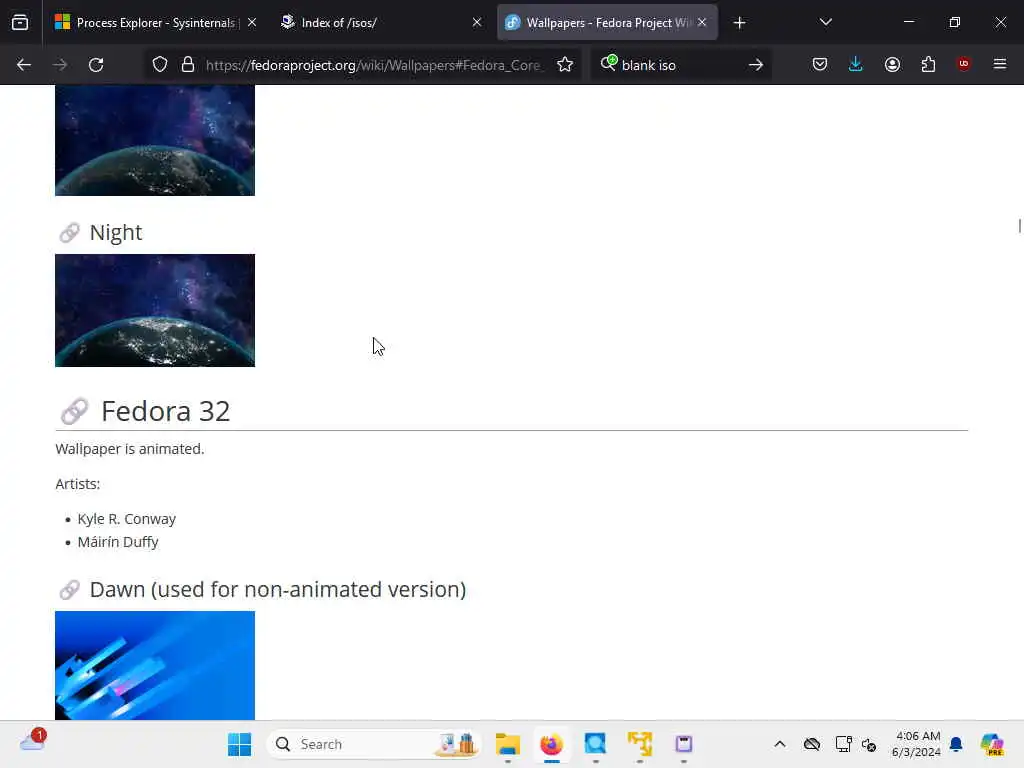Click the search engine magnifier icon
1024x768 pixels.
coord(608,63)
